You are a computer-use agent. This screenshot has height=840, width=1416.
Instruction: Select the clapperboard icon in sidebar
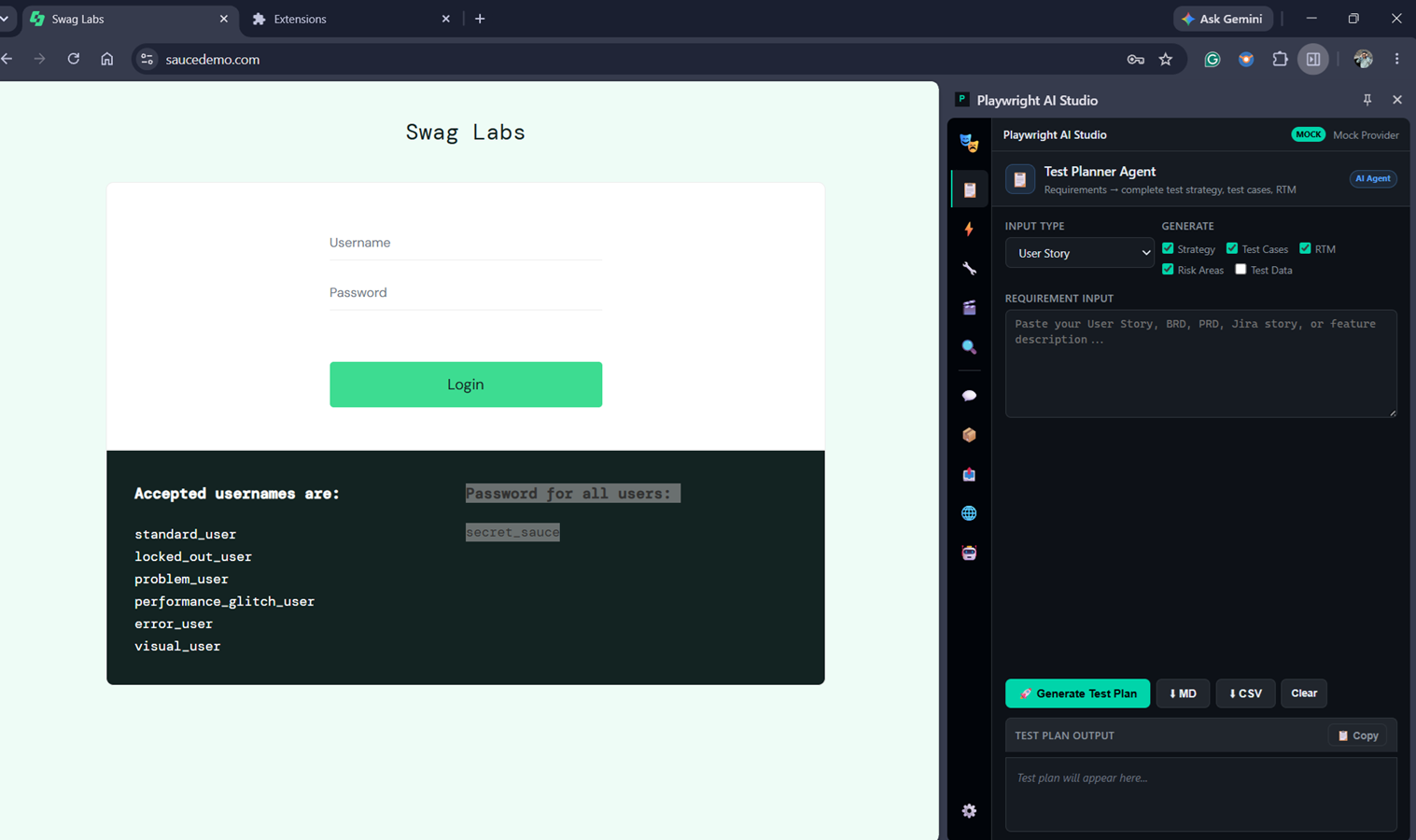[970, 308]
